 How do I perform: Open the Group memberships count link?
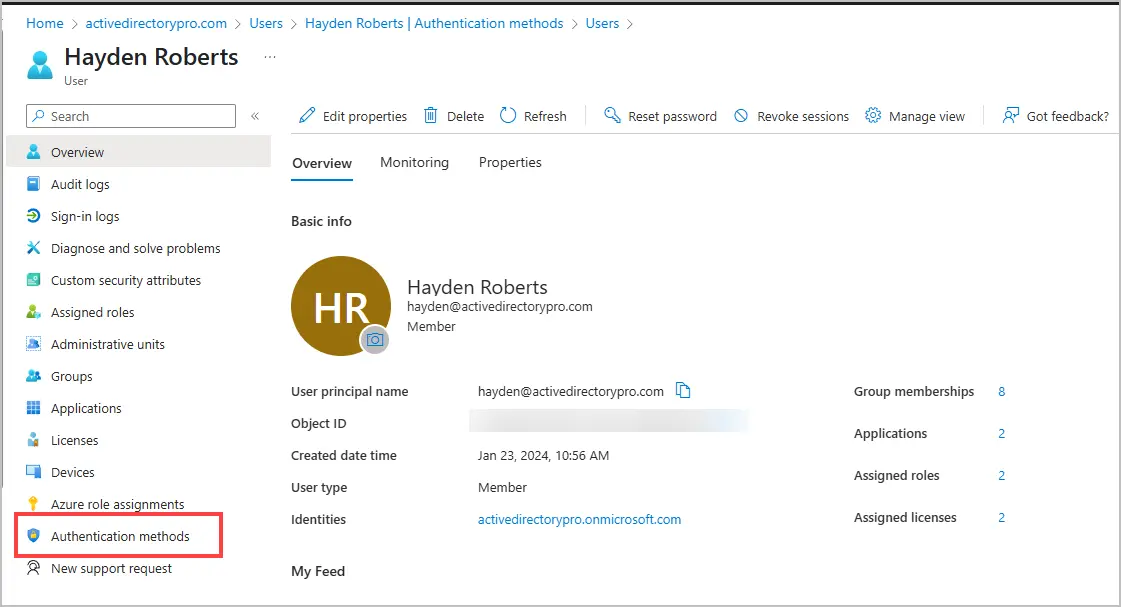pyautogui.click(x=1001, y=391)
